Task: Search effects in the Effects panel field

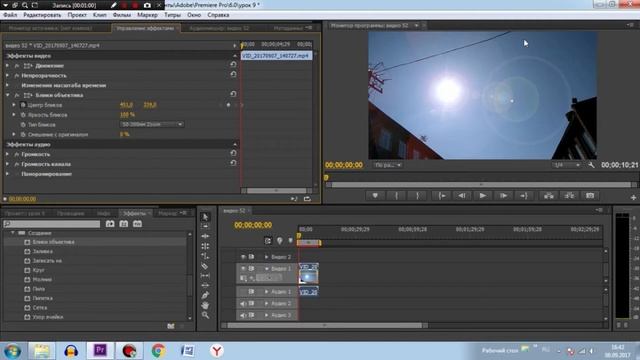Action: (x=52, y=224)
